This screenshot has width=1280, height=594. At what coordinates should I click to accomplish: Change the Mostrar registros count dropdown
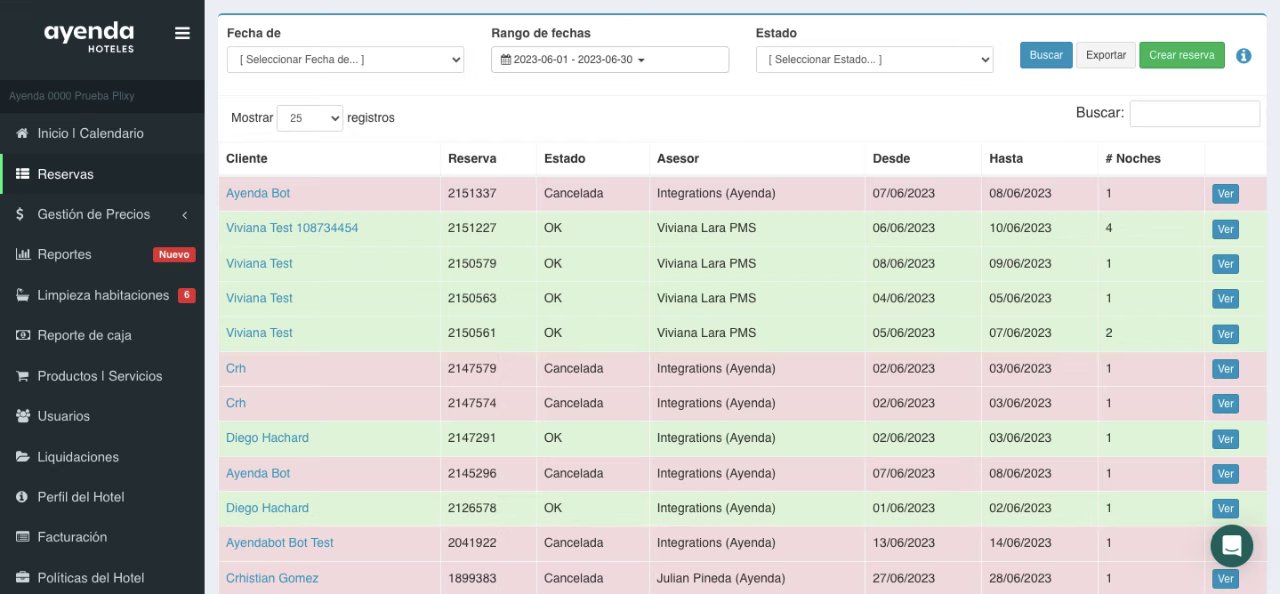(x=309, y=118)
